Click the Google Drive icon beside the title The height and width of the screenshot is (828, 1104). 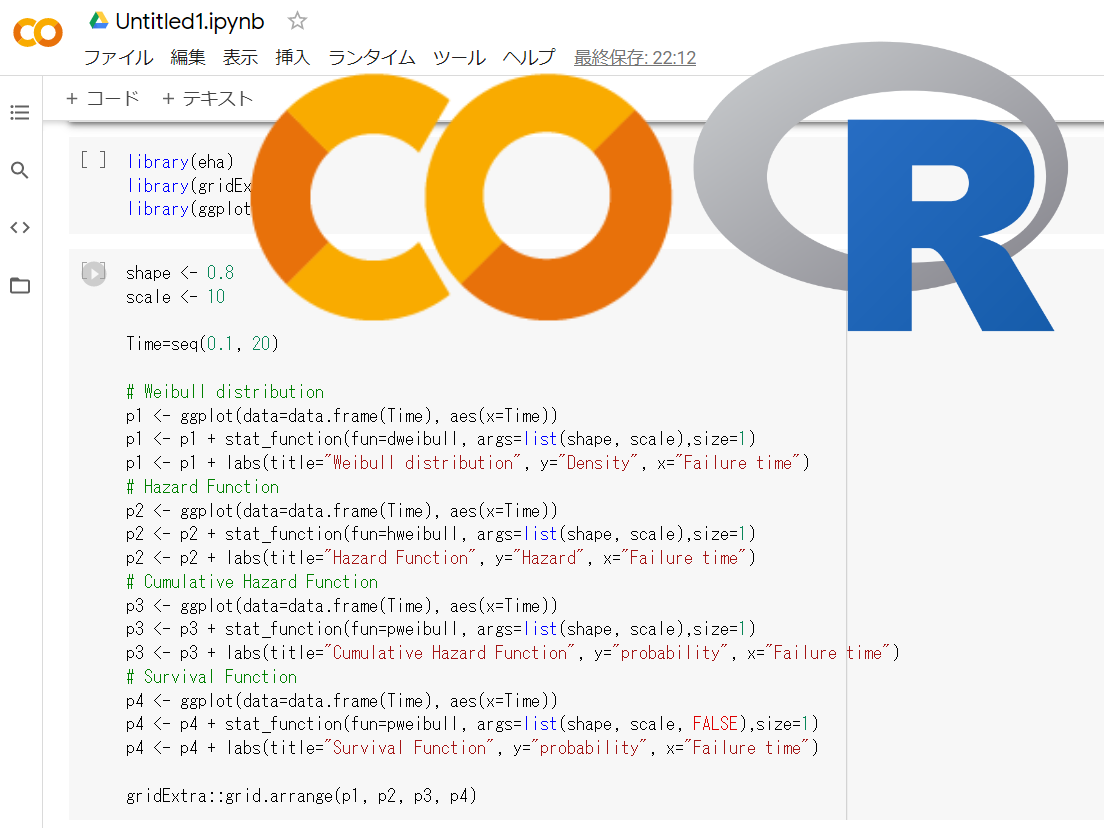point(98,20)
